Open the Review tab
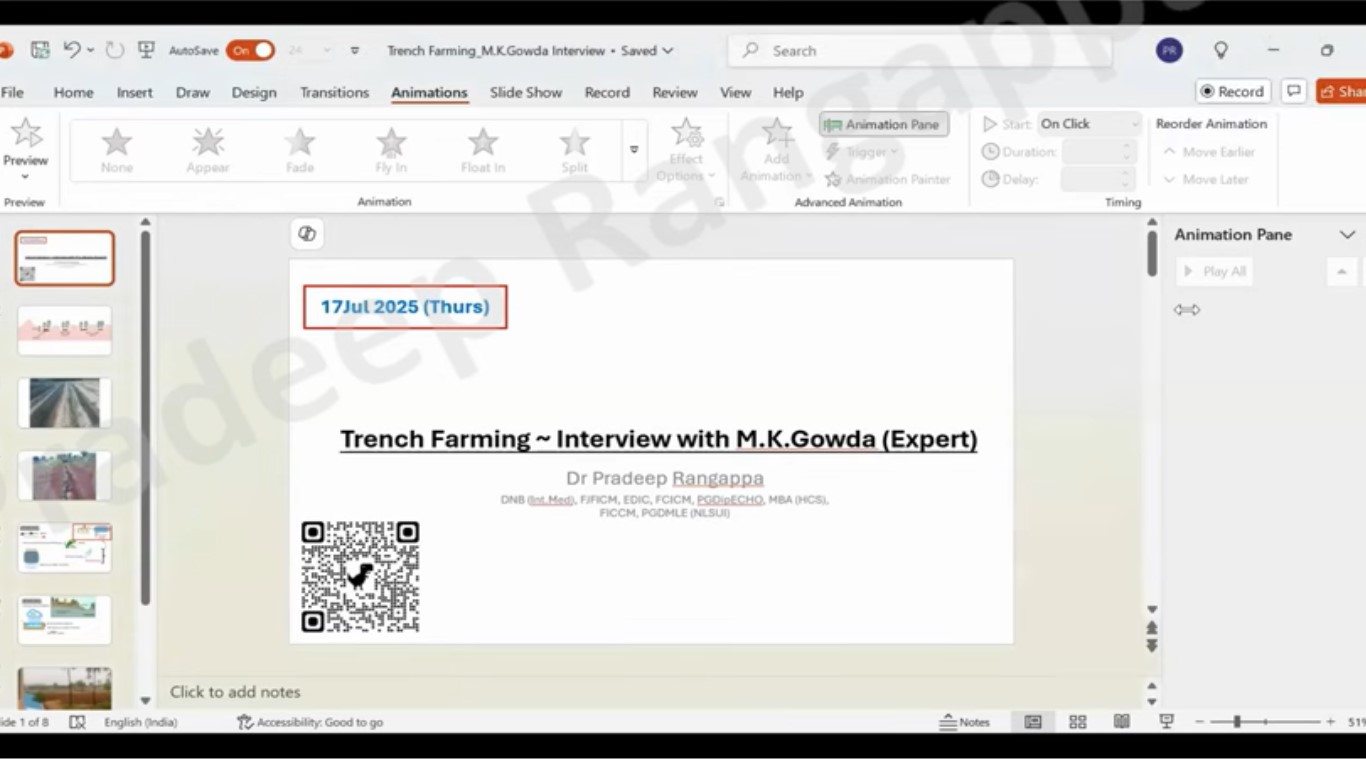Viewport: 1366px width, 768px height. [x=675, y=92]
